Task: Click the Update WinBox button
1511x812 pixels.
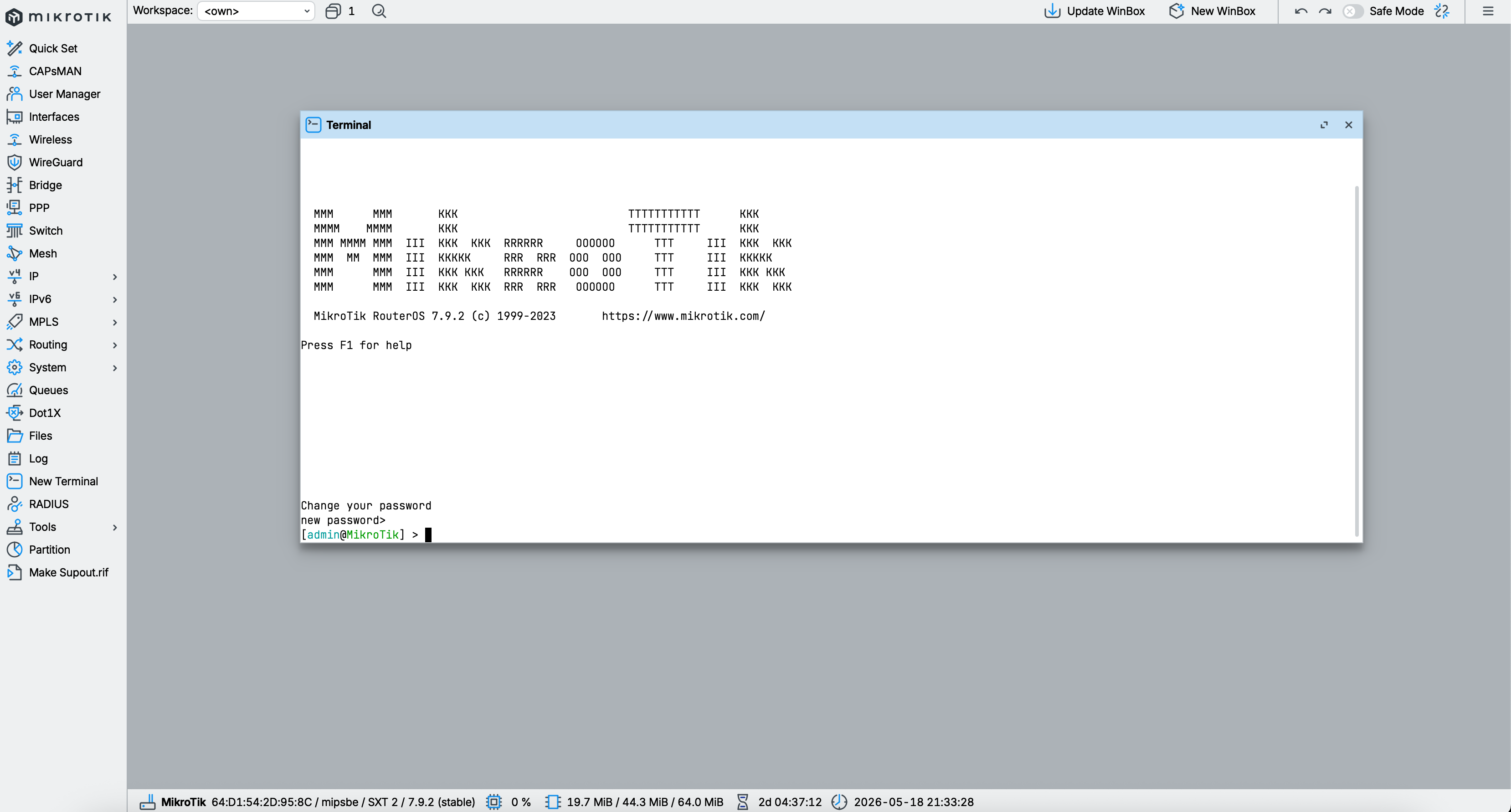Action: (1095, 11)
